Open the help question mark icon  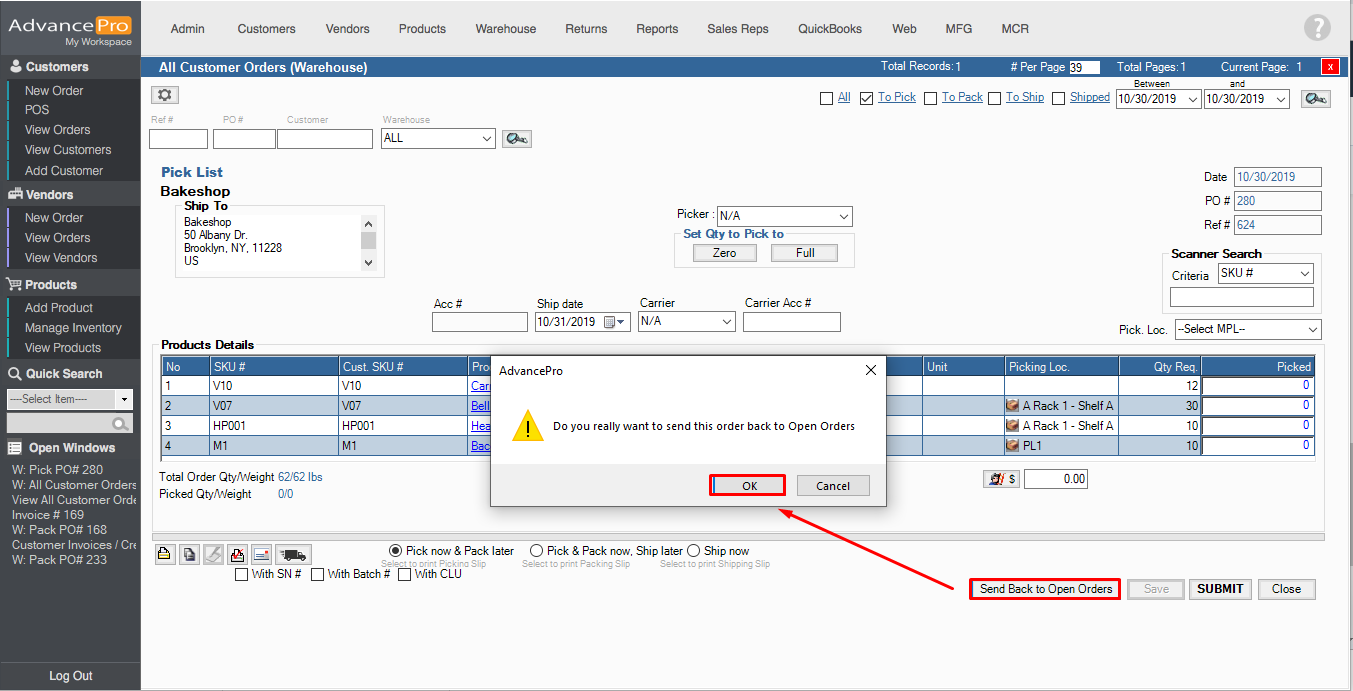(x=1317, y=28)
